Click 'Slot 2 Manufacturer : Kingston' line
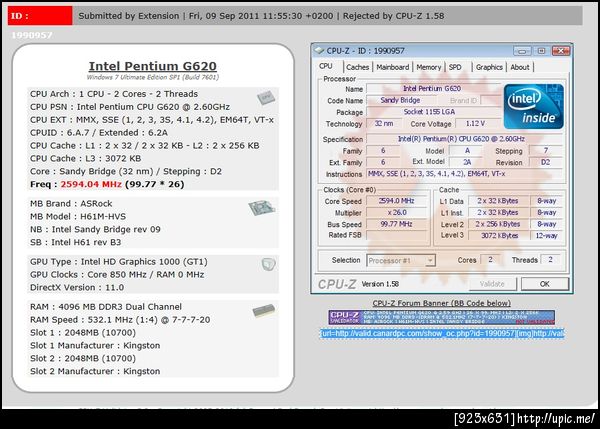The height and width of the screenshot is (429, 600). tap(95, 371)
